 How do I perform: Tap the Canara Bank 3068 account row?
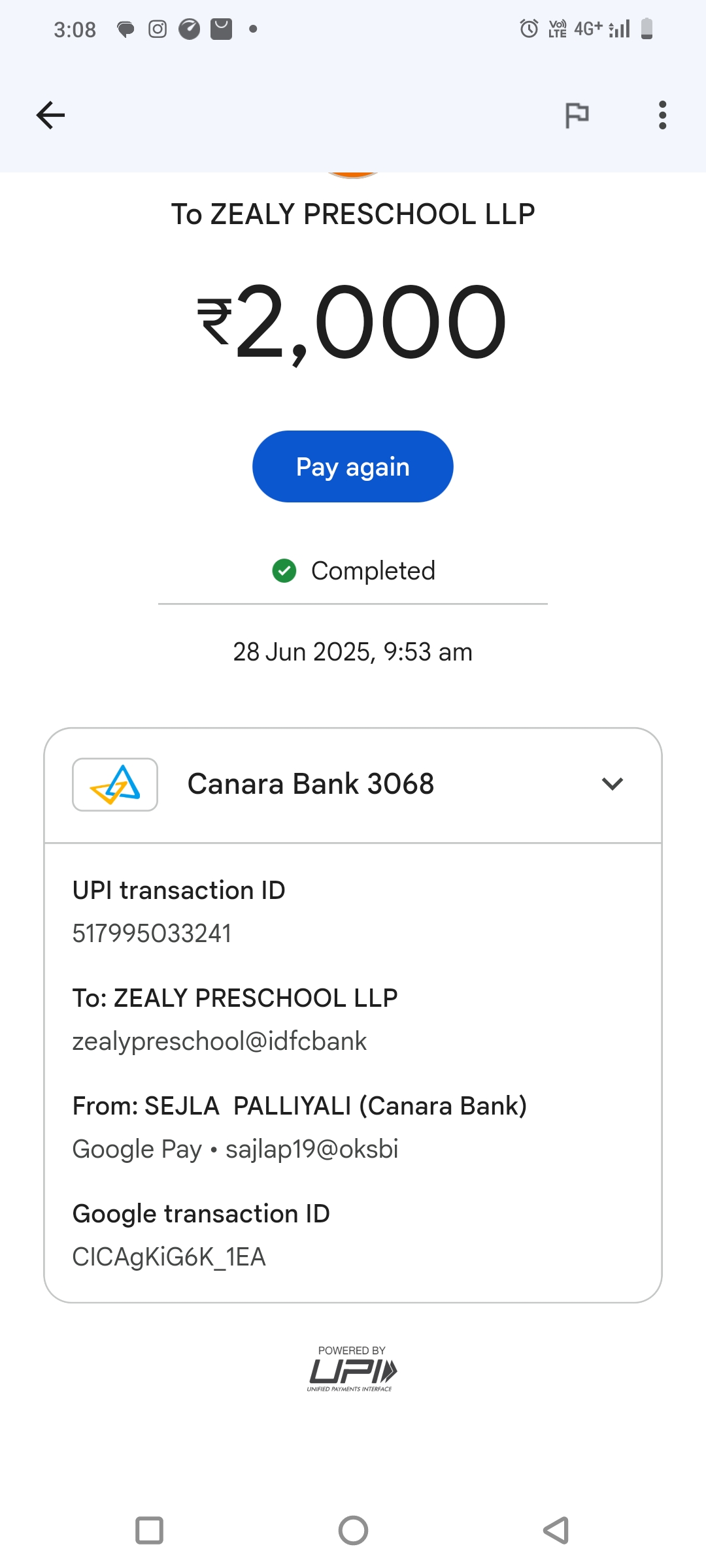pyautogui.click(x=311, y=784)
